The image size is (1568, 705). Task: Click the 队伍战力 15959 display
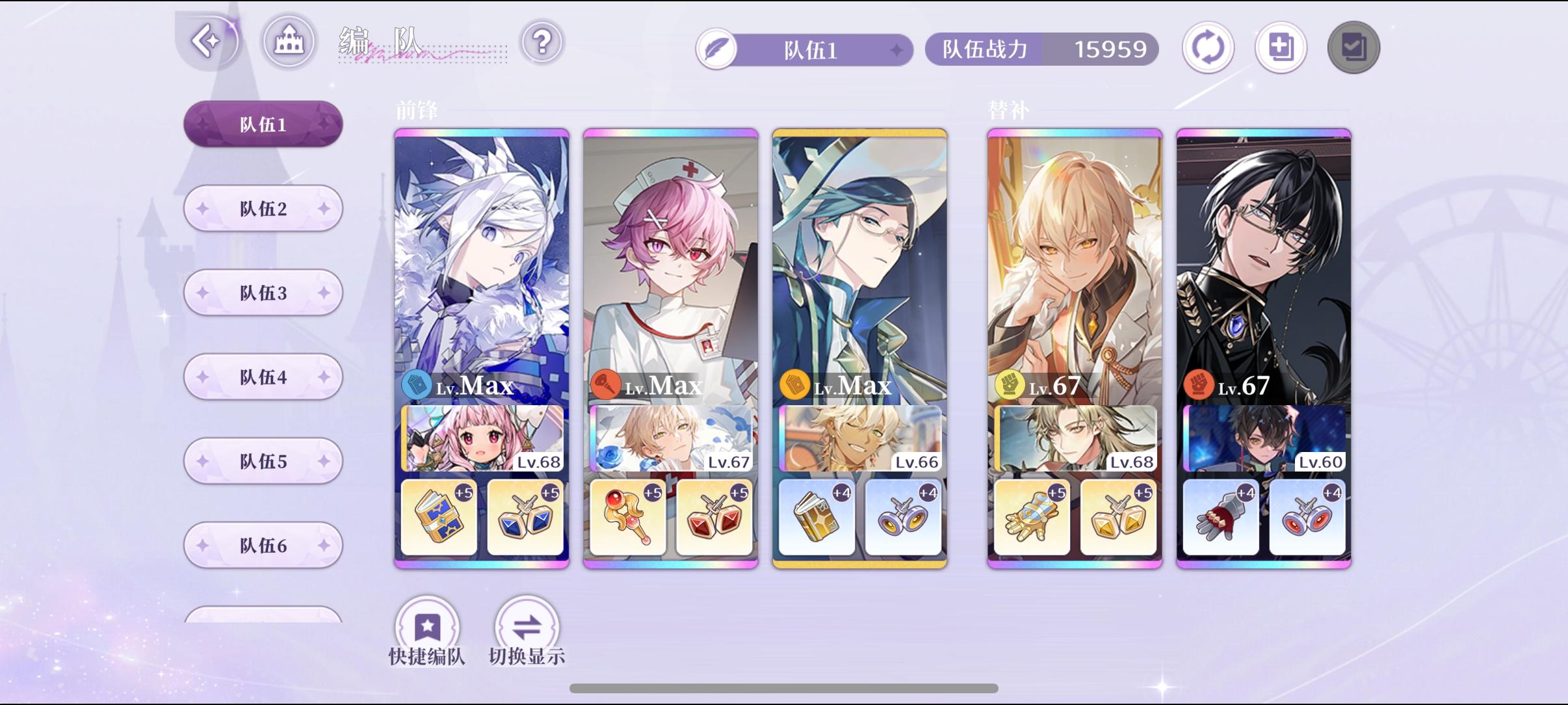[x=1041, y=49]
